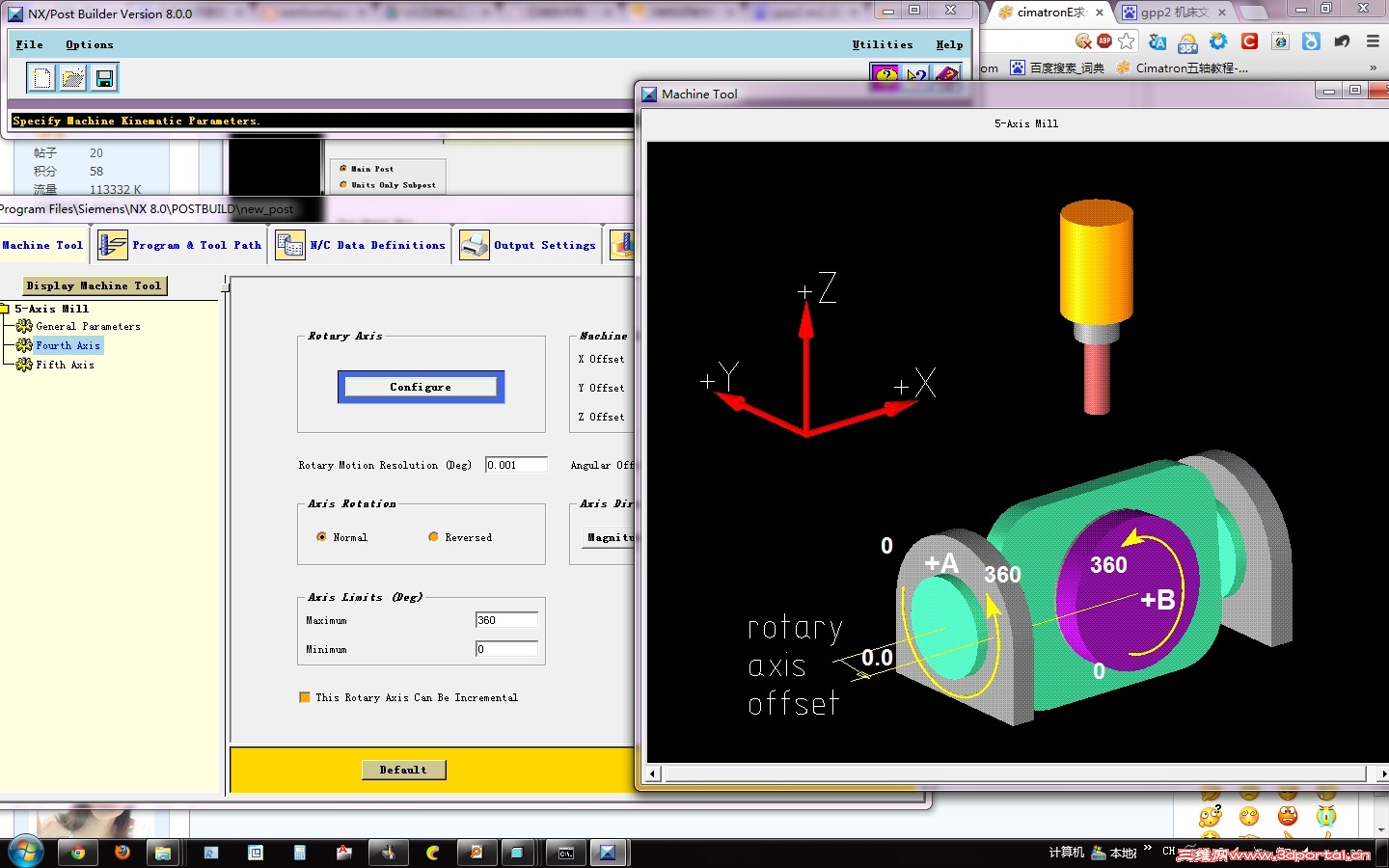The width and height of the screenshot is (1389, 868).
Task: Click the Magnitude axis direction button
Action: pos(608,537)
